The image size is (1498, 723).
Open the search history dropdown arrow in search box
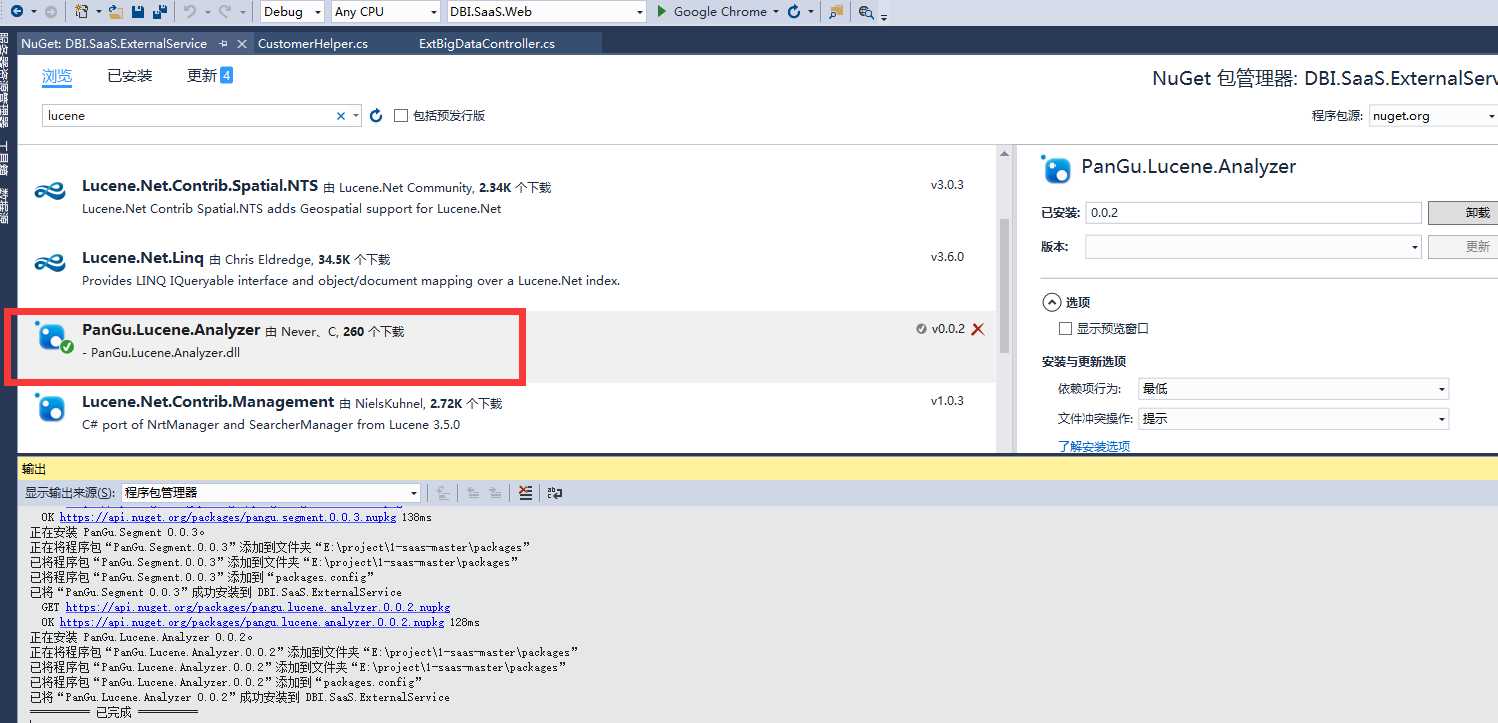tap(356, 116)
